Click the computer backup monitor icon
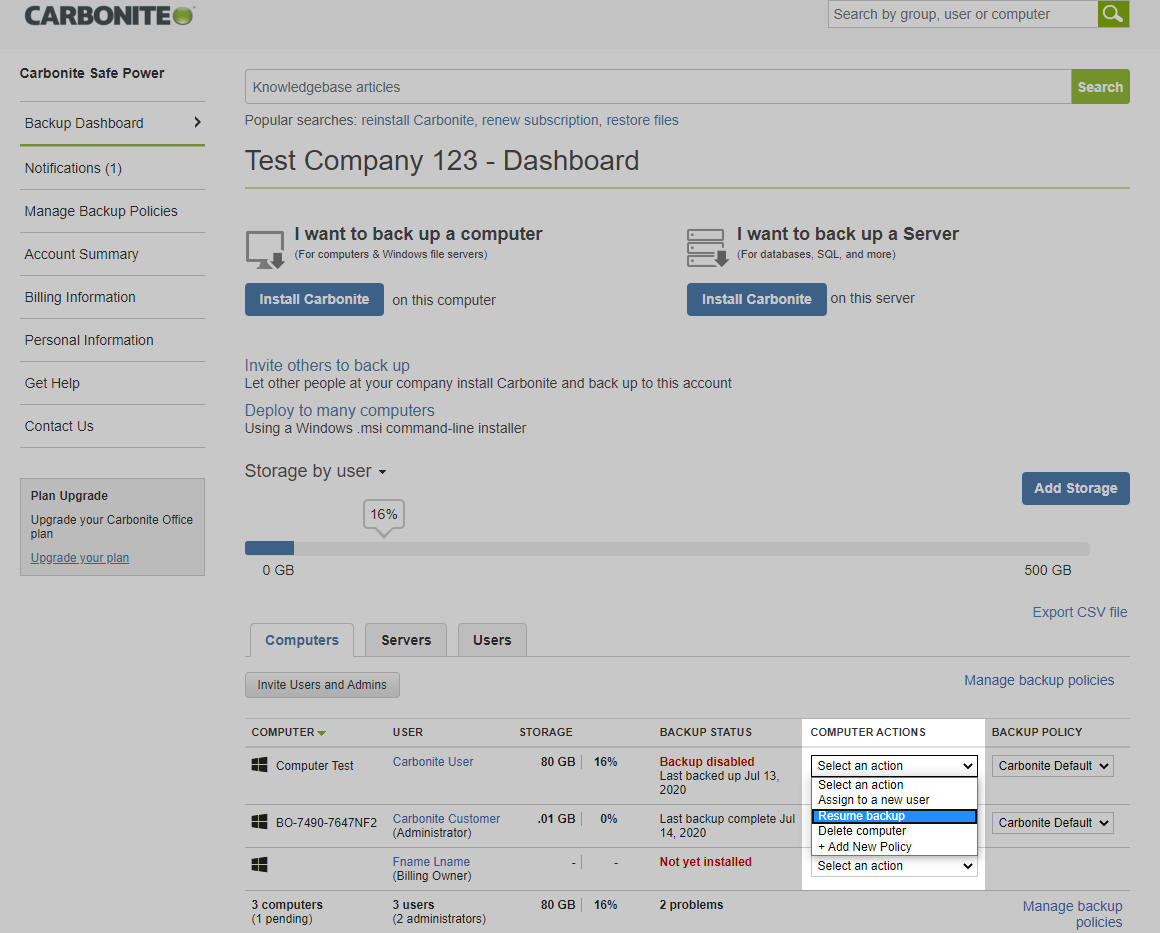Image resolution: width=1160 pixels, height=933 pixels. (265, 249)
